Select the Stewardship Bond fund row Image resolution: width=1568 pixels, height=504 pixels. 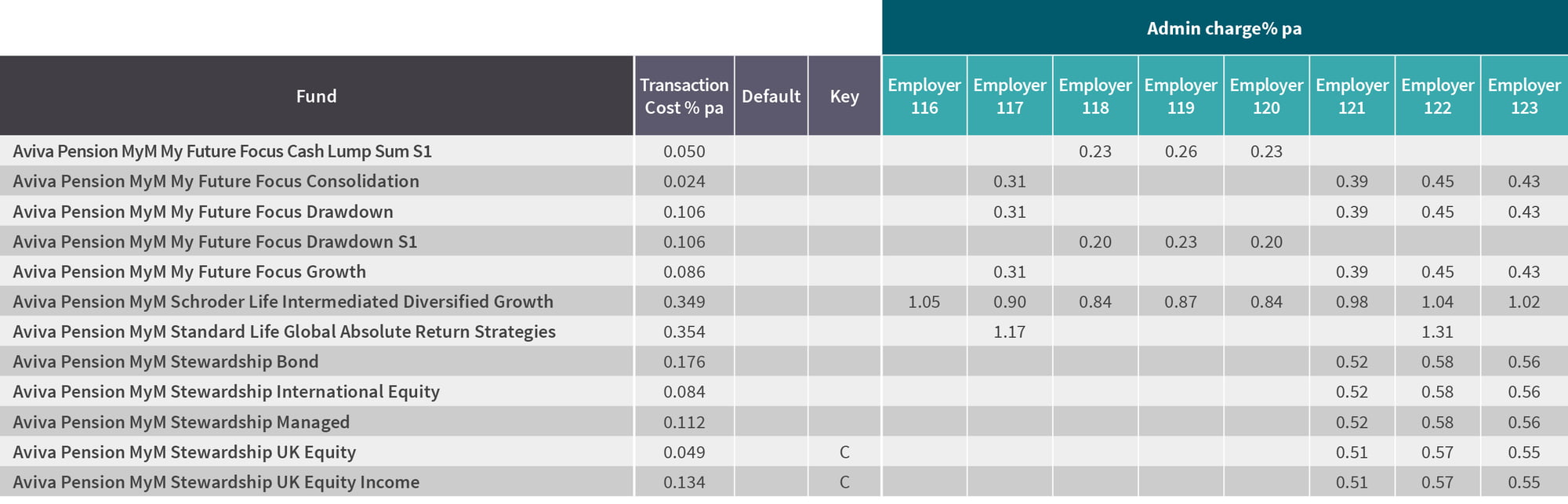click(784, 361)
